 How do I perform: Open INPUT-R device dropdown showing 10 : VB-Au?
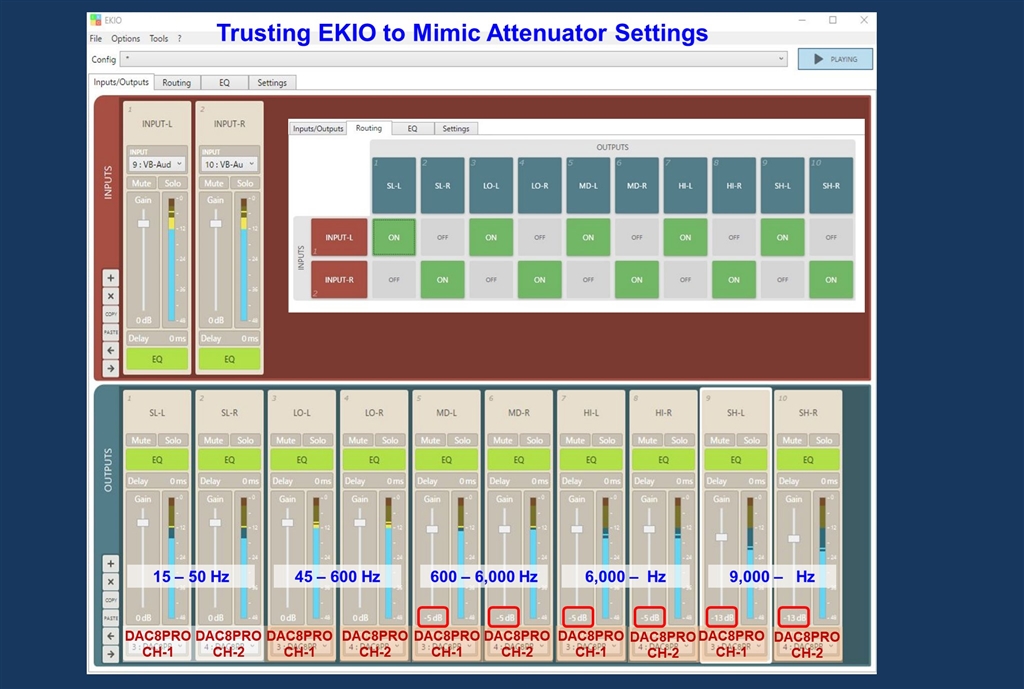tap(229, 165)
